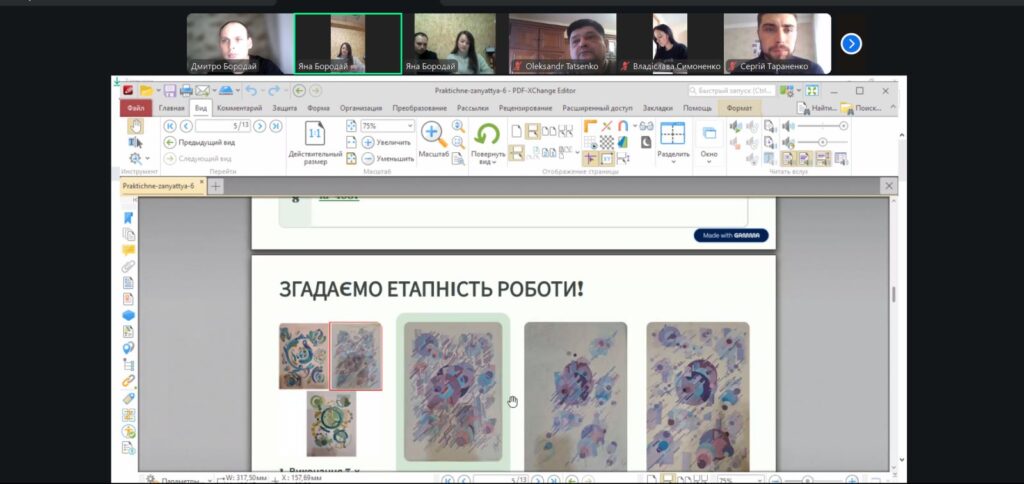Expand the Window dropdown in the ribbon
The image size is (1024, 484).
pos(709,156)
